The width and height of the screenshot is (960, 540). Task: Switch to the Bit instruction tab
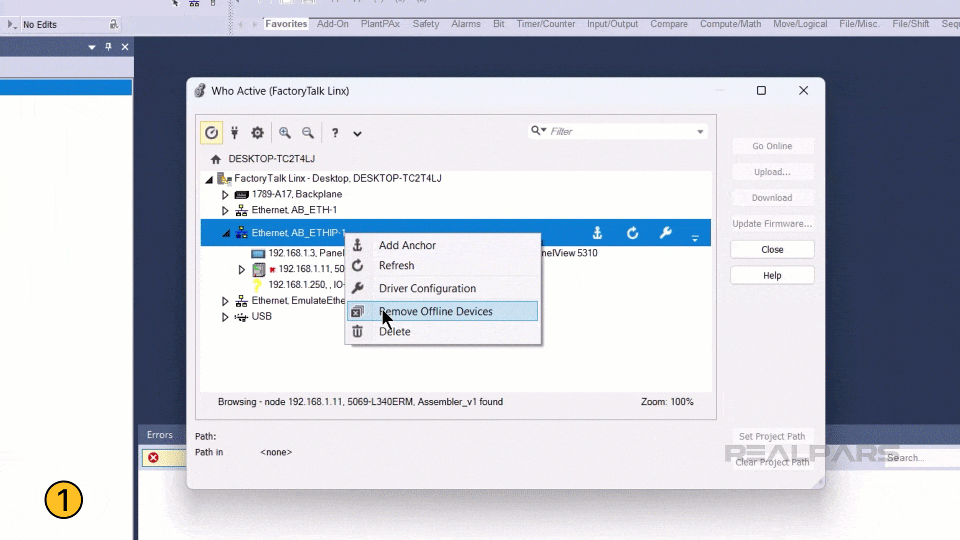tap(499, 24)
